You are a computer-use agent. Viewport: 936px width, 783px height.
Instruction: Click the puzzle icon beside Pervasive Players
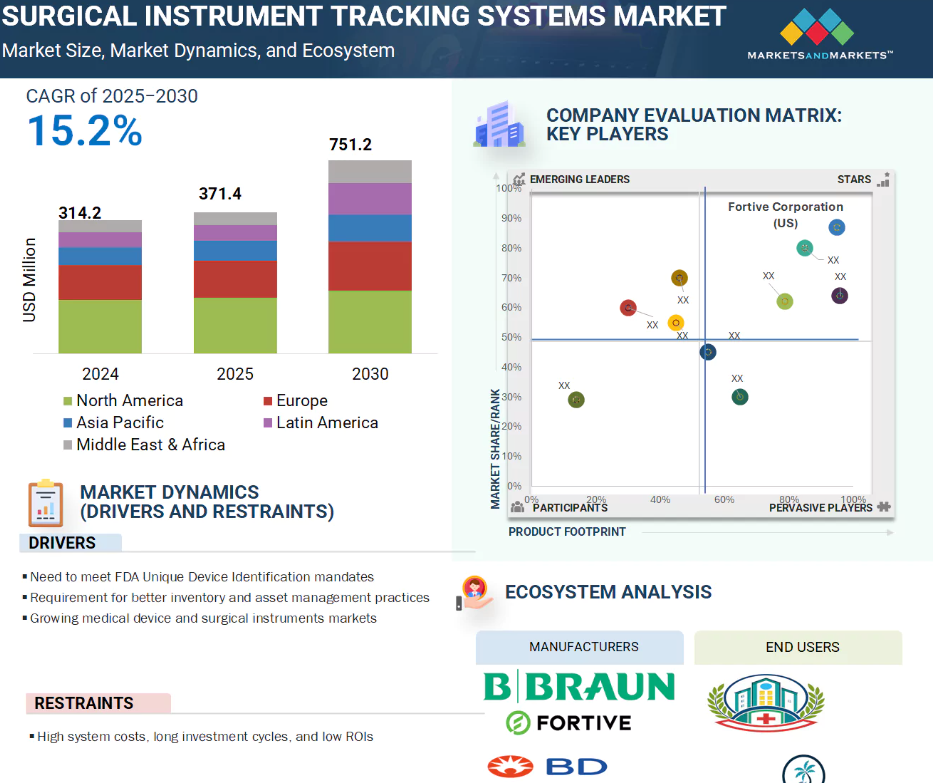pyautogui.click(x=884, y=507)
